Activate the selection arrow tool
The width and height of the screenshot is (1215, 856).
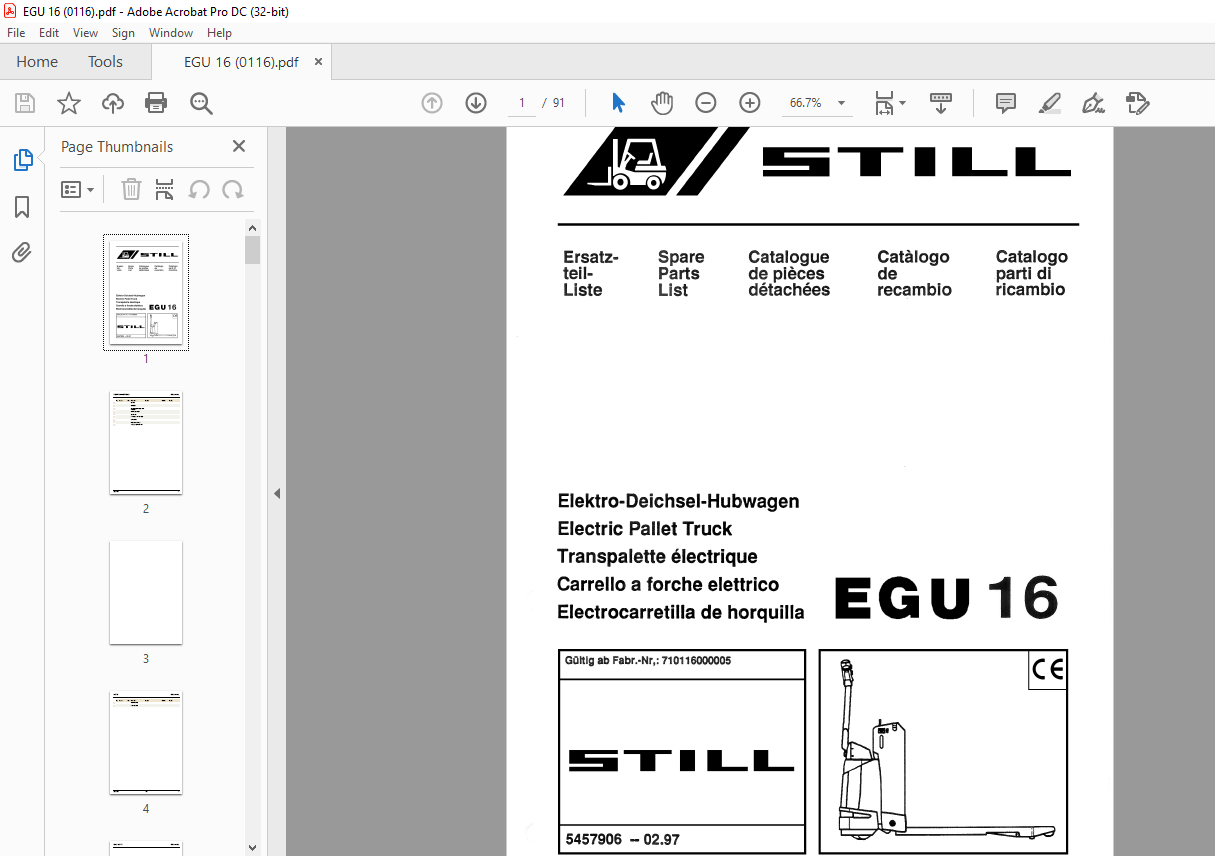618,103
